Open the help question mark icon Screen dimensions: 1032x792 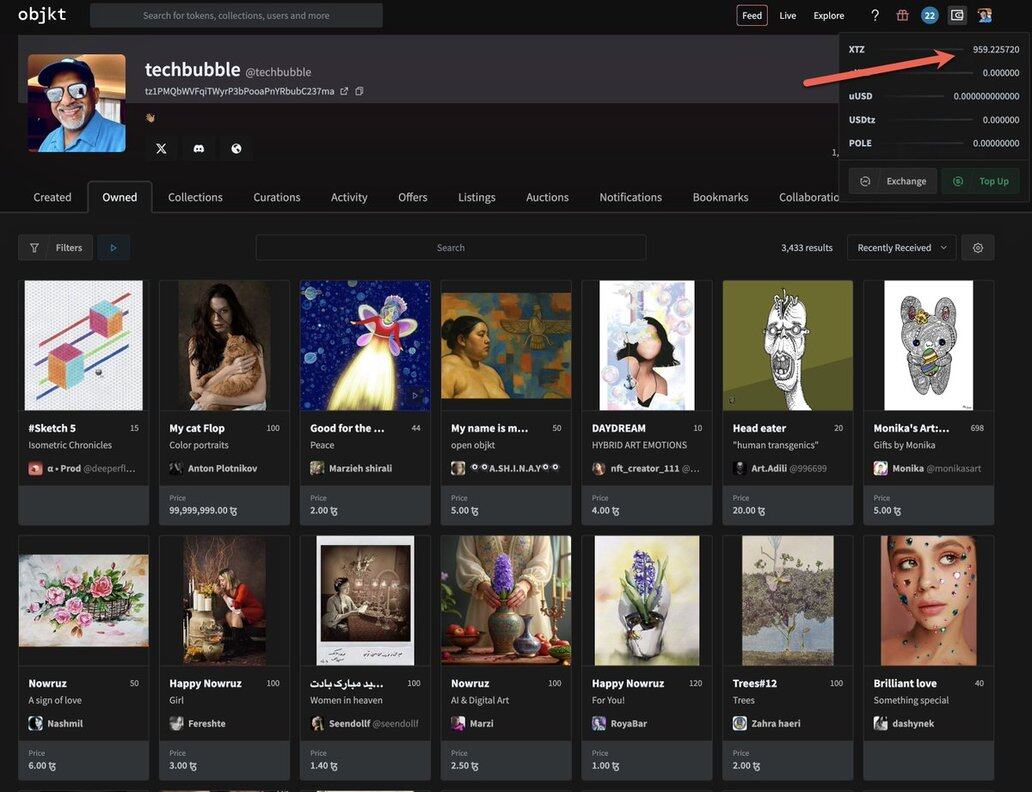(875, 15)
